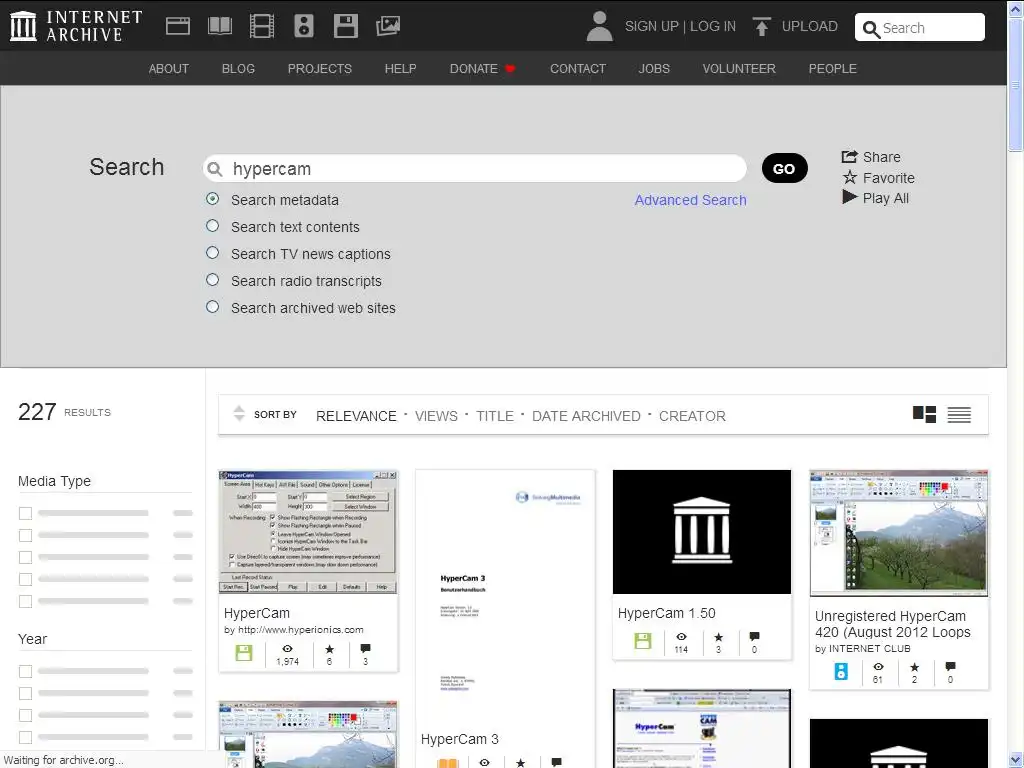1024x768 pixels.
Task: Open the CONTACT menu item
Action: pos(578,69)
